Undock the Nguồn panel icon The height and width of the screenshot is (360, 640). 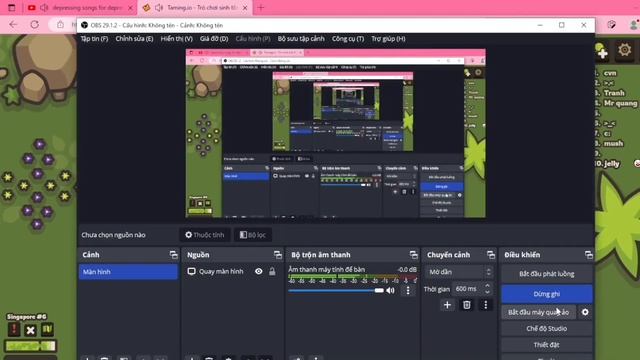point(278,255)
